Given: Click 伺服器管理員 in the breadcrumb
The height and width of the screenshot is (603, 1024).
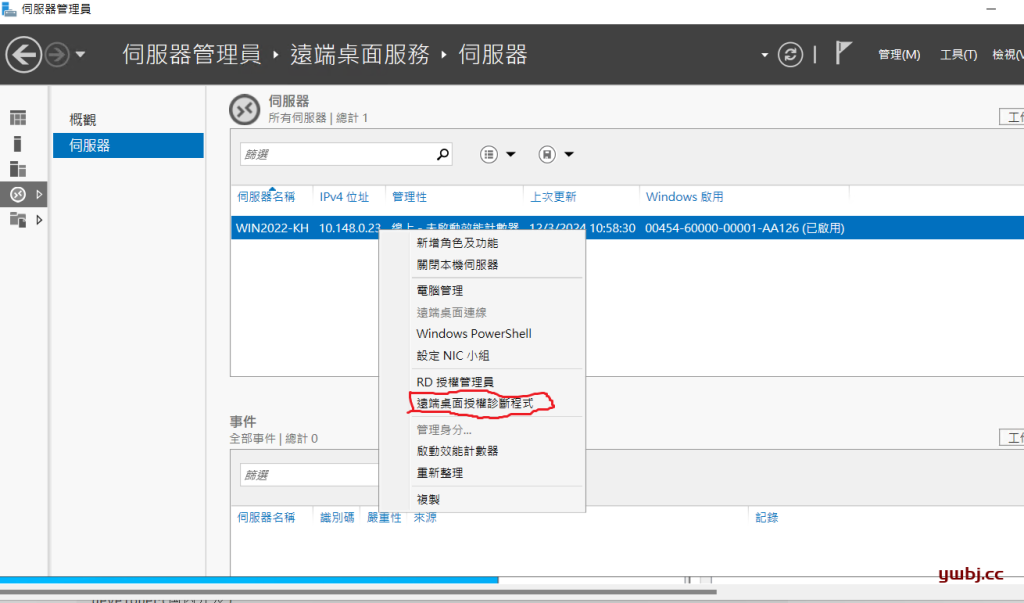Looking at the screenshot, I should pyautogui.click(x=191, y=54).
